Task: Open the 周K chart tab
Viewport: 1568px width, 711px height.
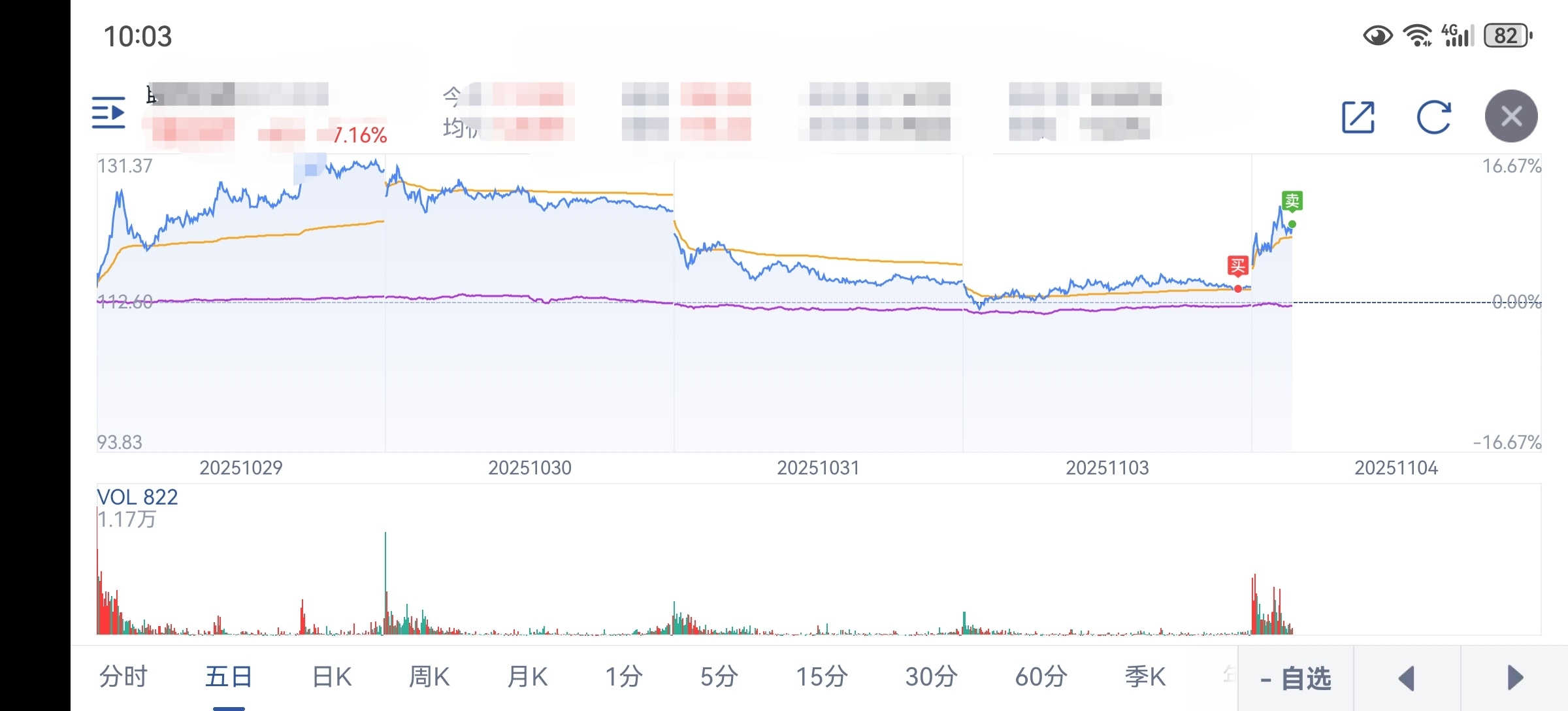Action: coord(429,676)
